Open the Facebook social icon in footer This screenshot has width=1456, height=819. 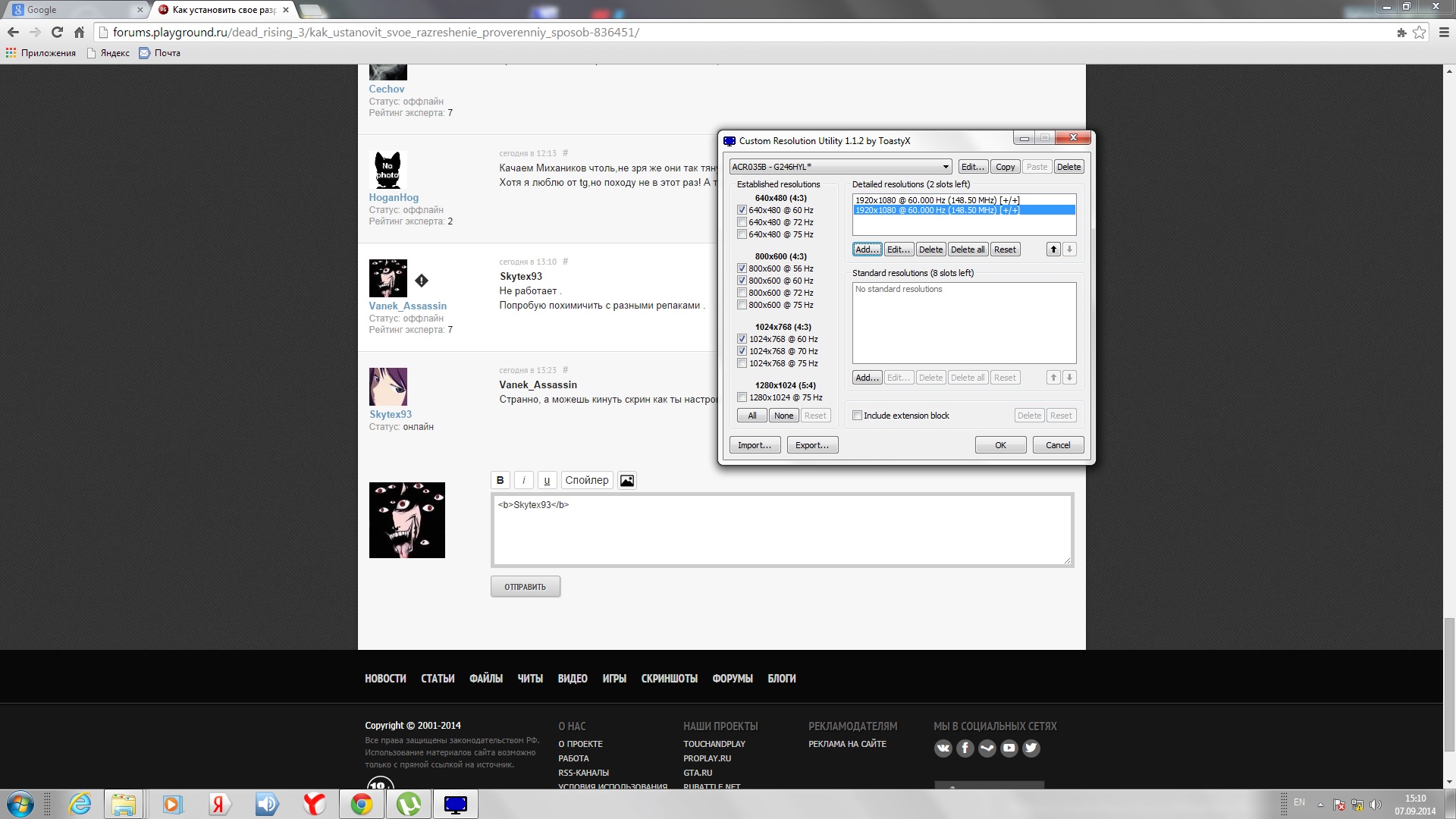point(965,748)
